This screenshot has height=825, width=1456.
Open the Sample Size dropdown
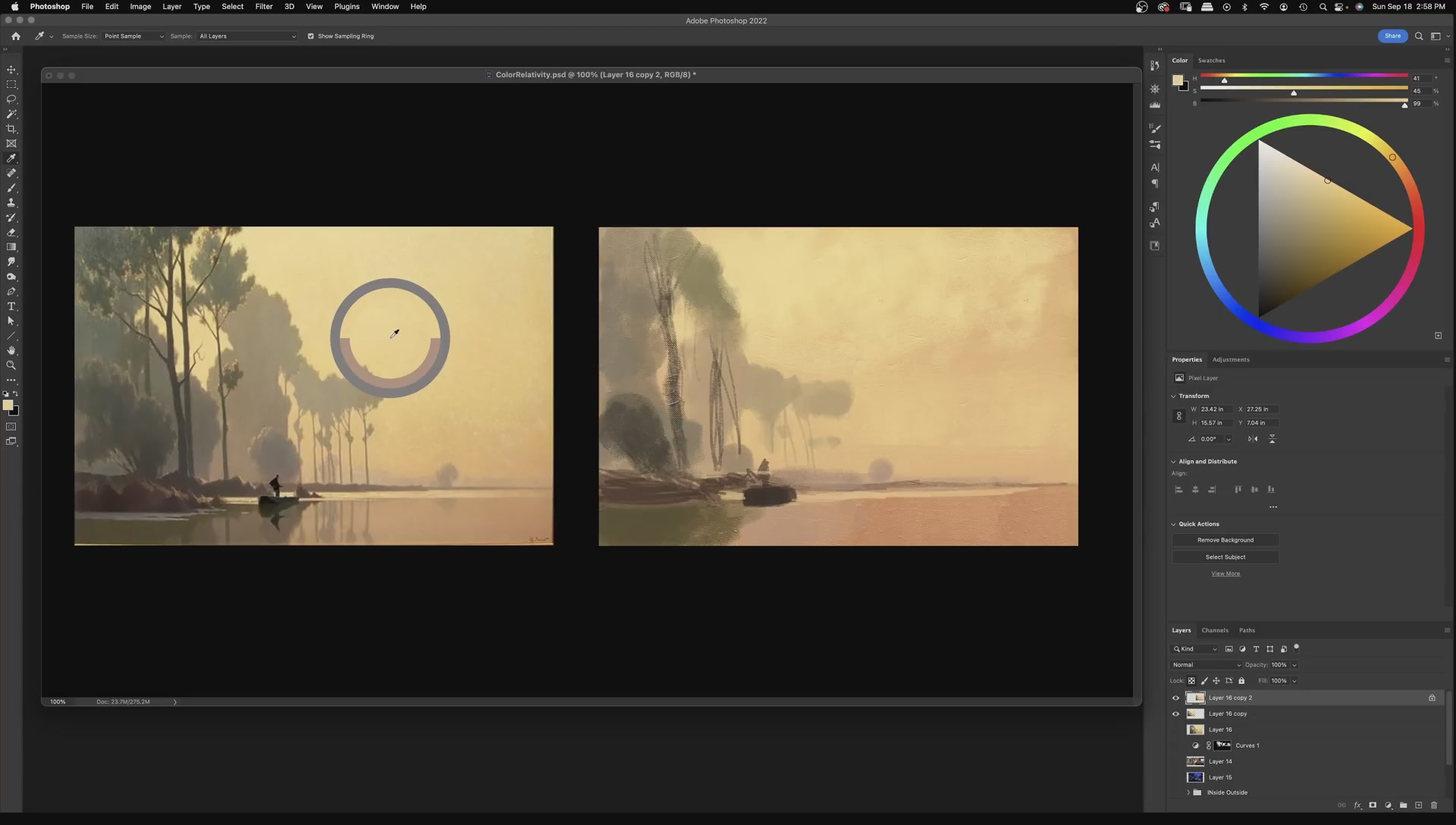133,36
